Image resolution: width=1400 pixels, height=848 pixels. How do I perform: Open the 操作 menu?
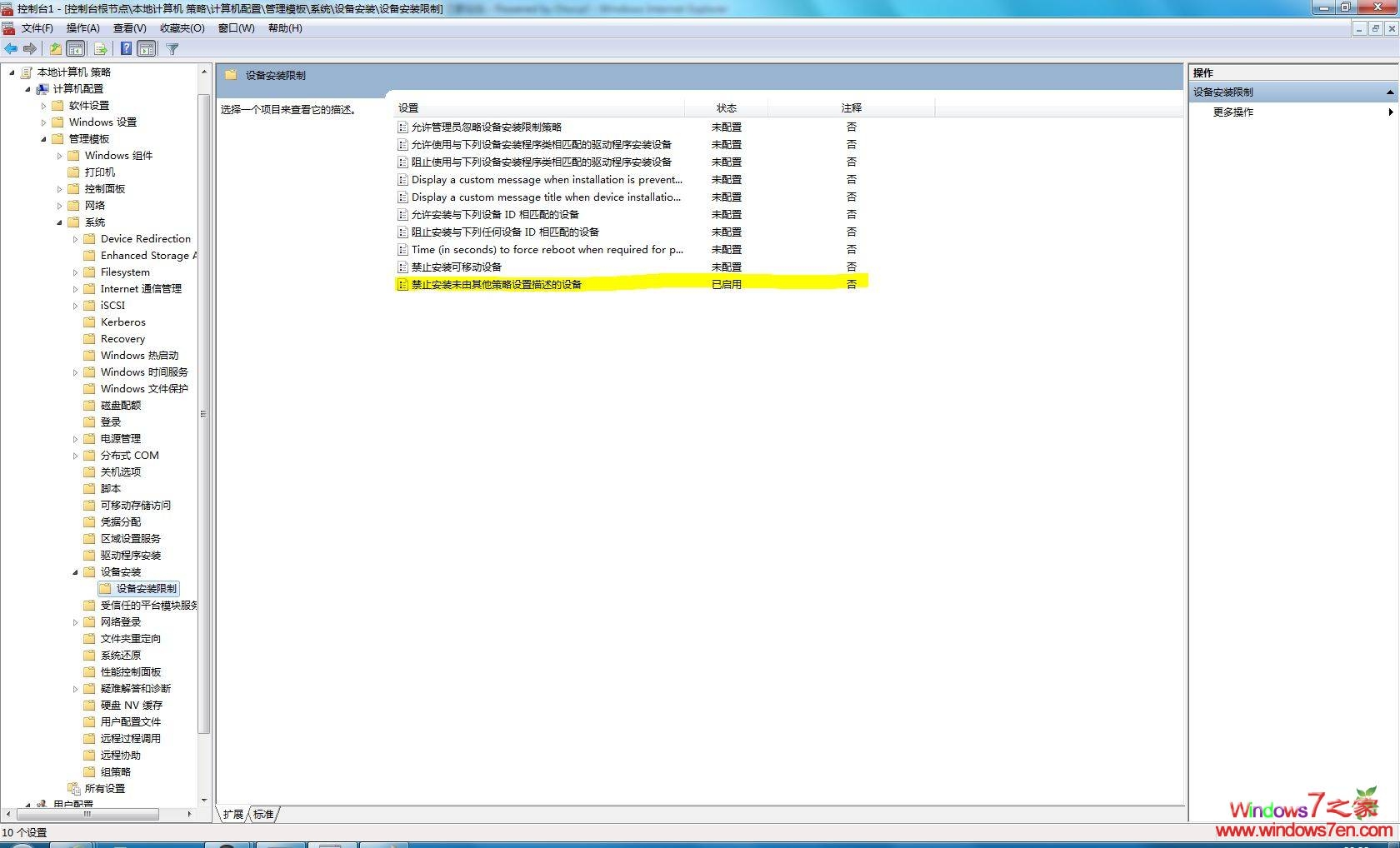point(81,27)
